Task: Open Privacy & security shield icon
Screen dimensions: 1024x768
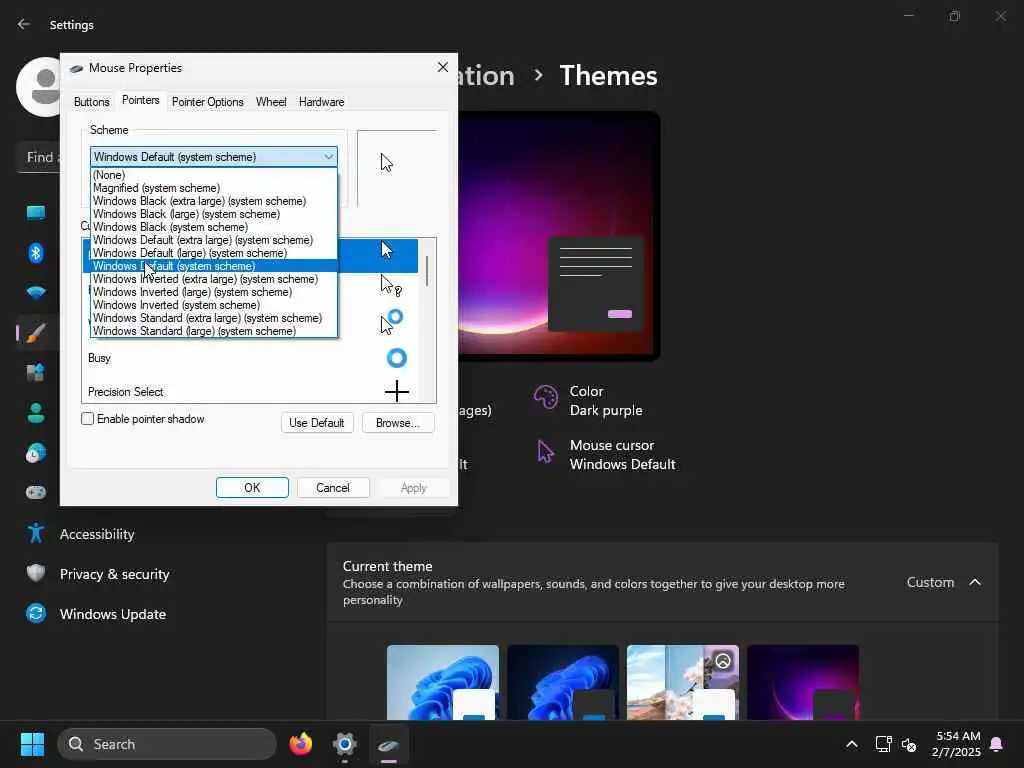Action: click(36, 573)
